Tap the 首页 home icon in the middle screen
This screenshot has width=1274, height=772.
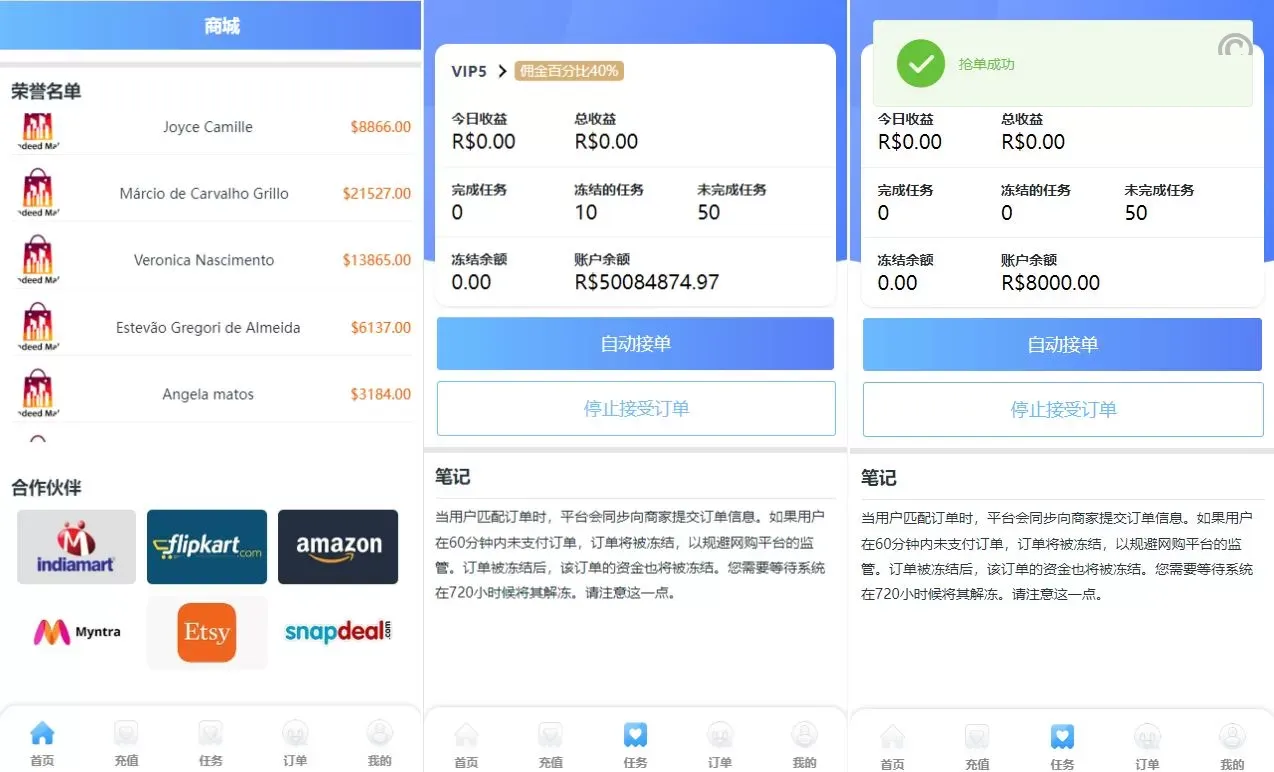[466, 736]
